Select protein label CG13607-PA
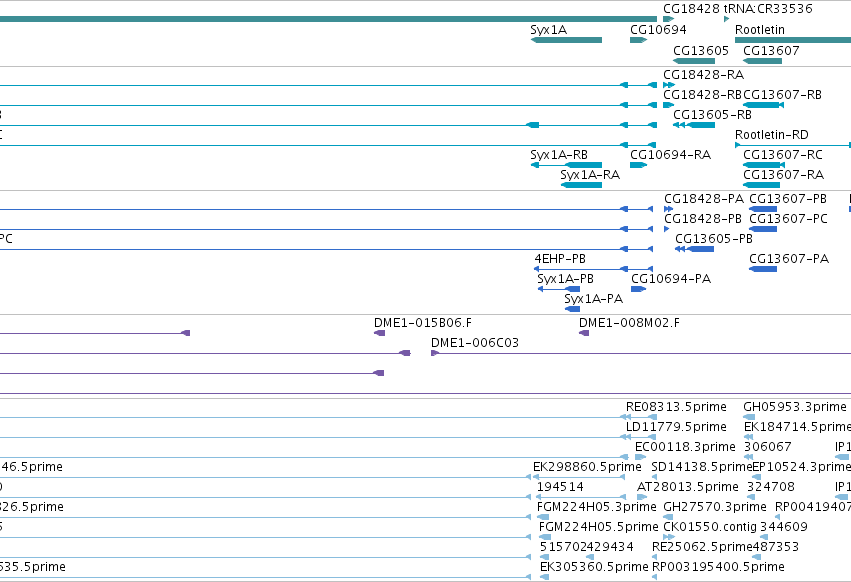 [789, 259]
